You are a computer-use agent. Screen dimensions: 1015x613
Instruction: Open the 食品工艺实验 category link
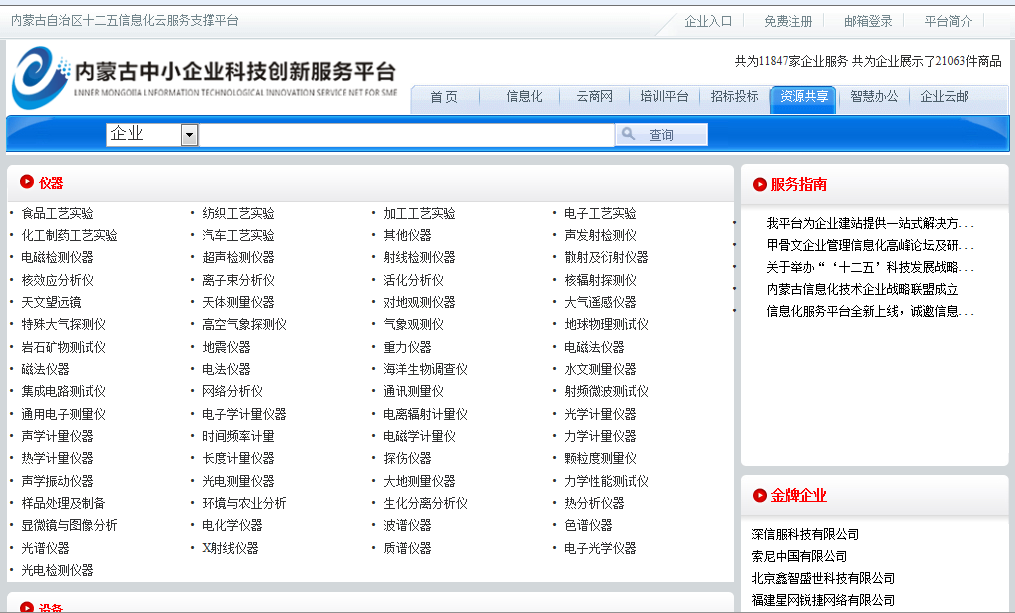(58, 213)
